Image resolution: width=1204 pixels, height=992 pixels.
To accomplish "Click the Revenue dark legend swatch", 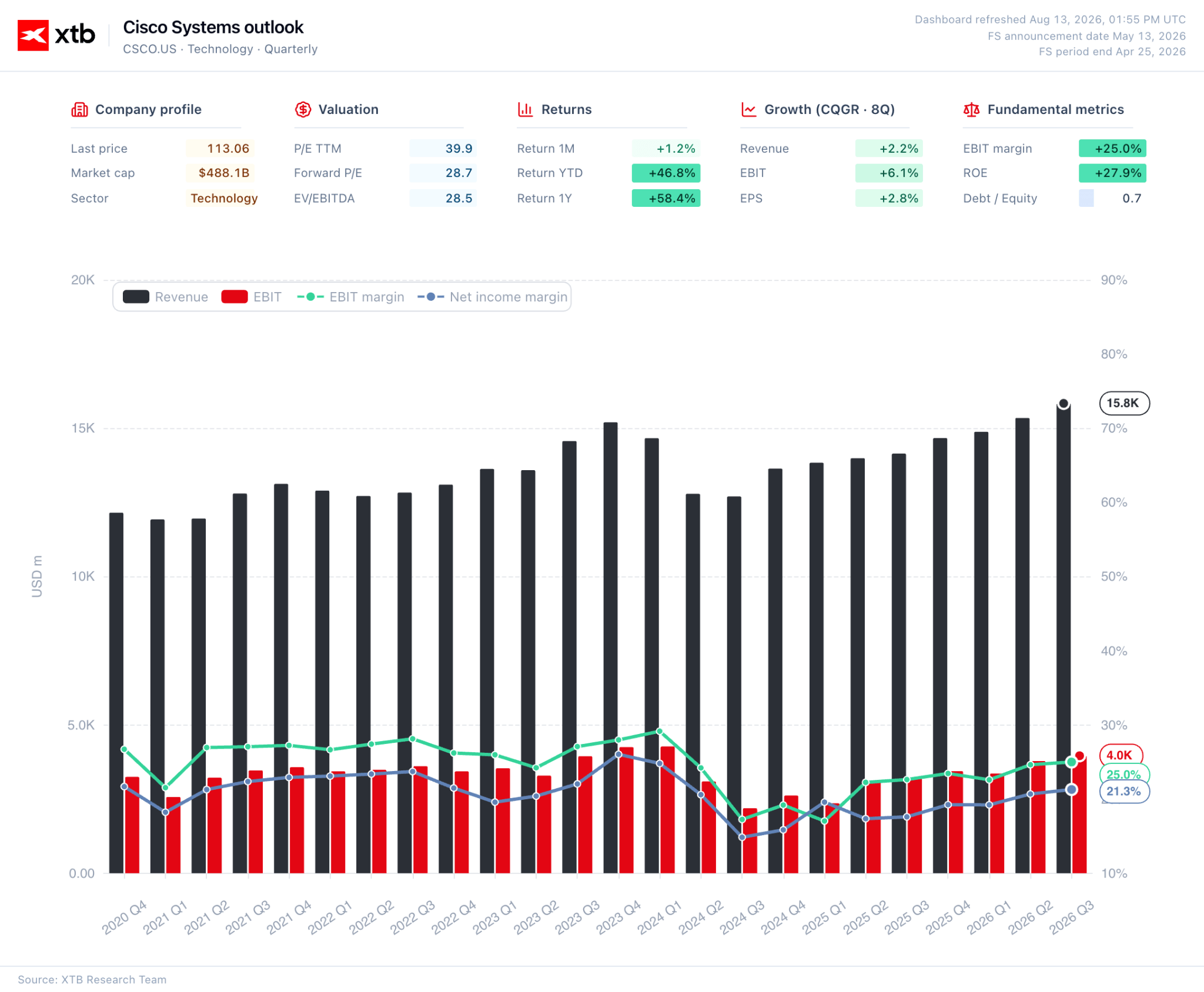I will pos(136,297).
